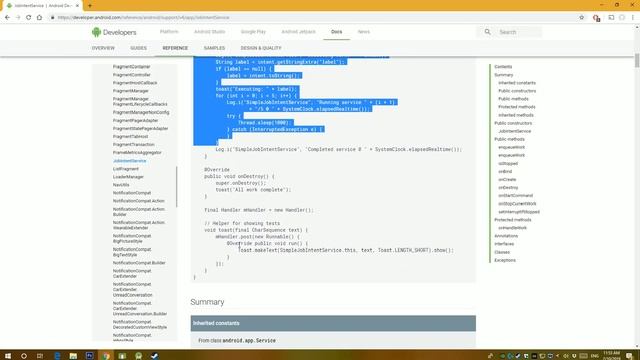This screenshot has height=360, width=640.
Task: Open NotificationCompat.Builder in the class list
Action: pos(139,263)
